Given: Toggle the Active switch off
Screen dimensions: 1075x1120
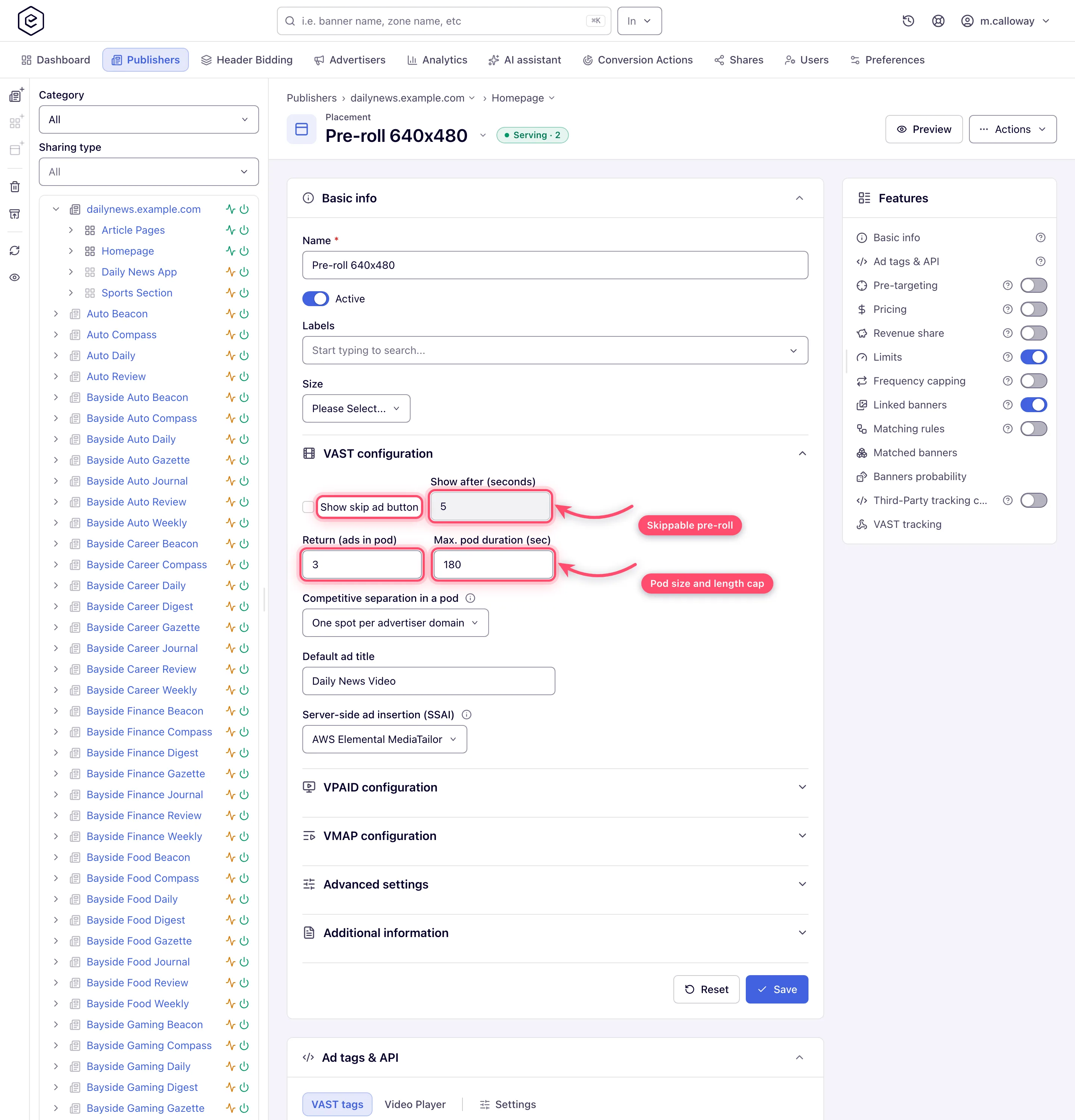Looking at the screenshot, I should 315,299.
